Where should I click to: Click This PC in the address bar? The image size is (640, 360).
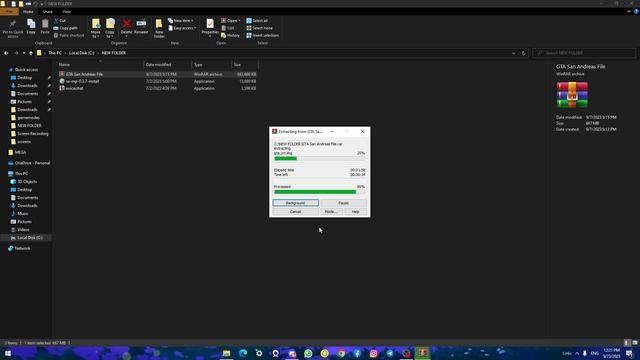pos(55,53)
